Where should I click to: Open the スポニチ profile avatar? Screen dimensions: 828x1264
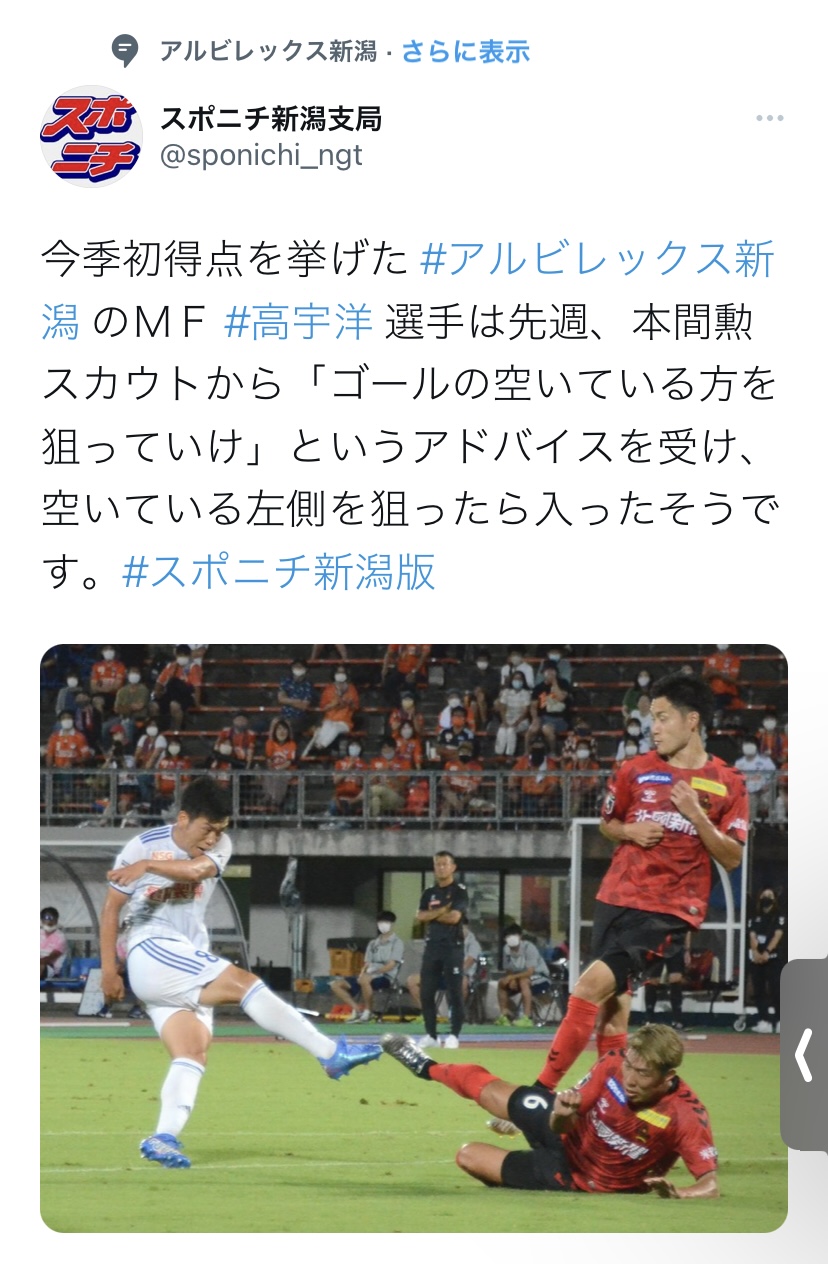tap(91, 137)
